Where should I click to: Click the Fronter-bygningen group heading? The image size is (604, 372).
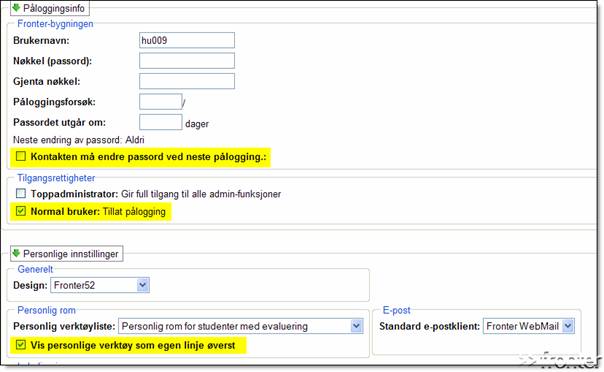pos(55,23)
